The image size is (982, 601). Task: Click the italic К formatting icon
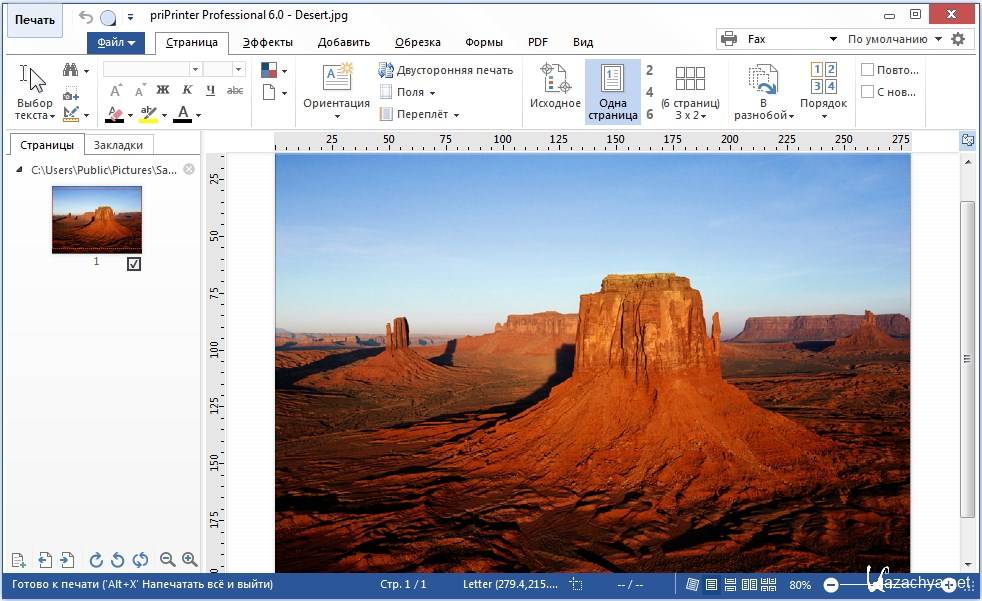point(187,91)
